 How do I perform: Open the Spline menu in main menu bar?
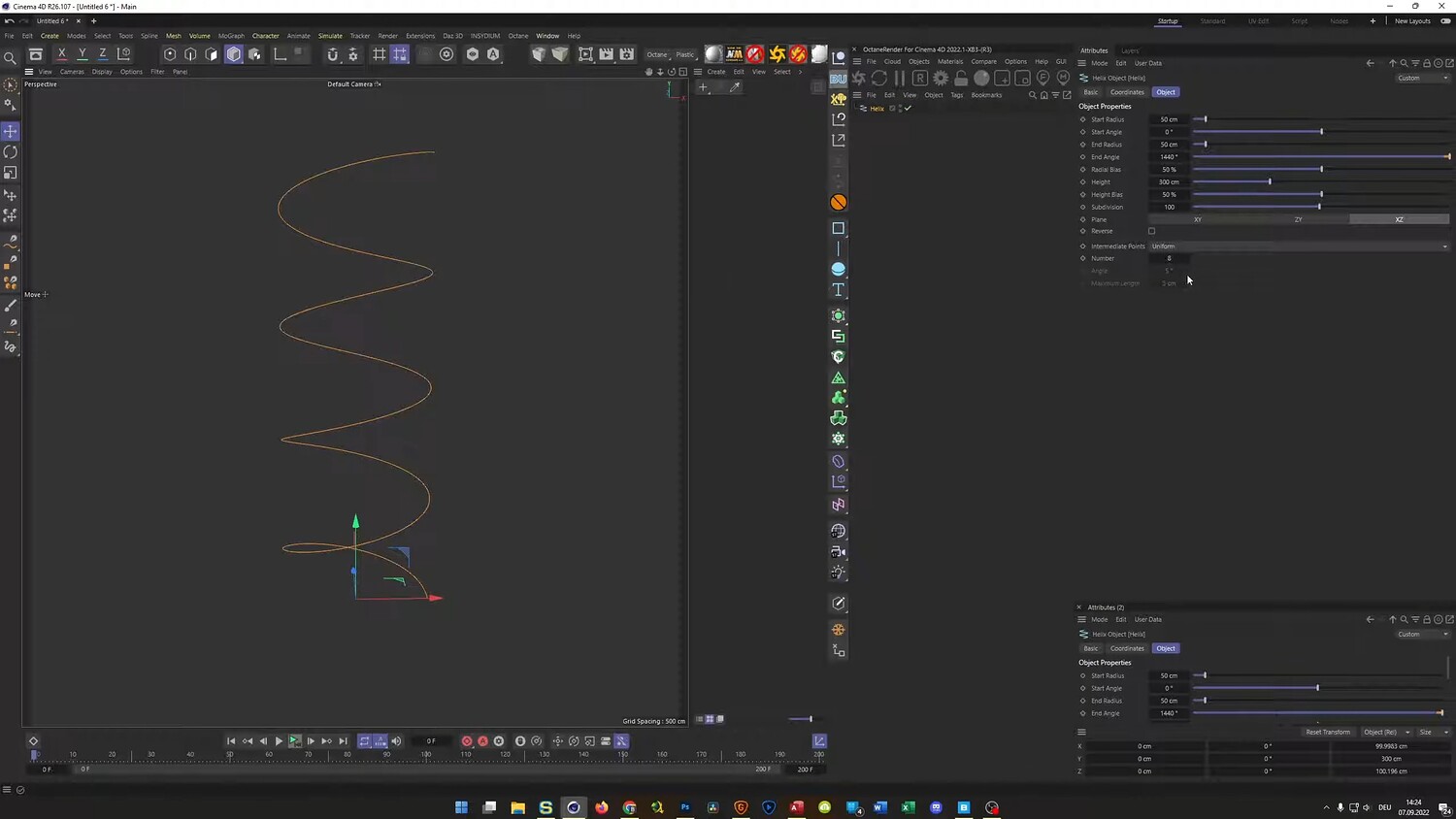[x=149, y=36]
